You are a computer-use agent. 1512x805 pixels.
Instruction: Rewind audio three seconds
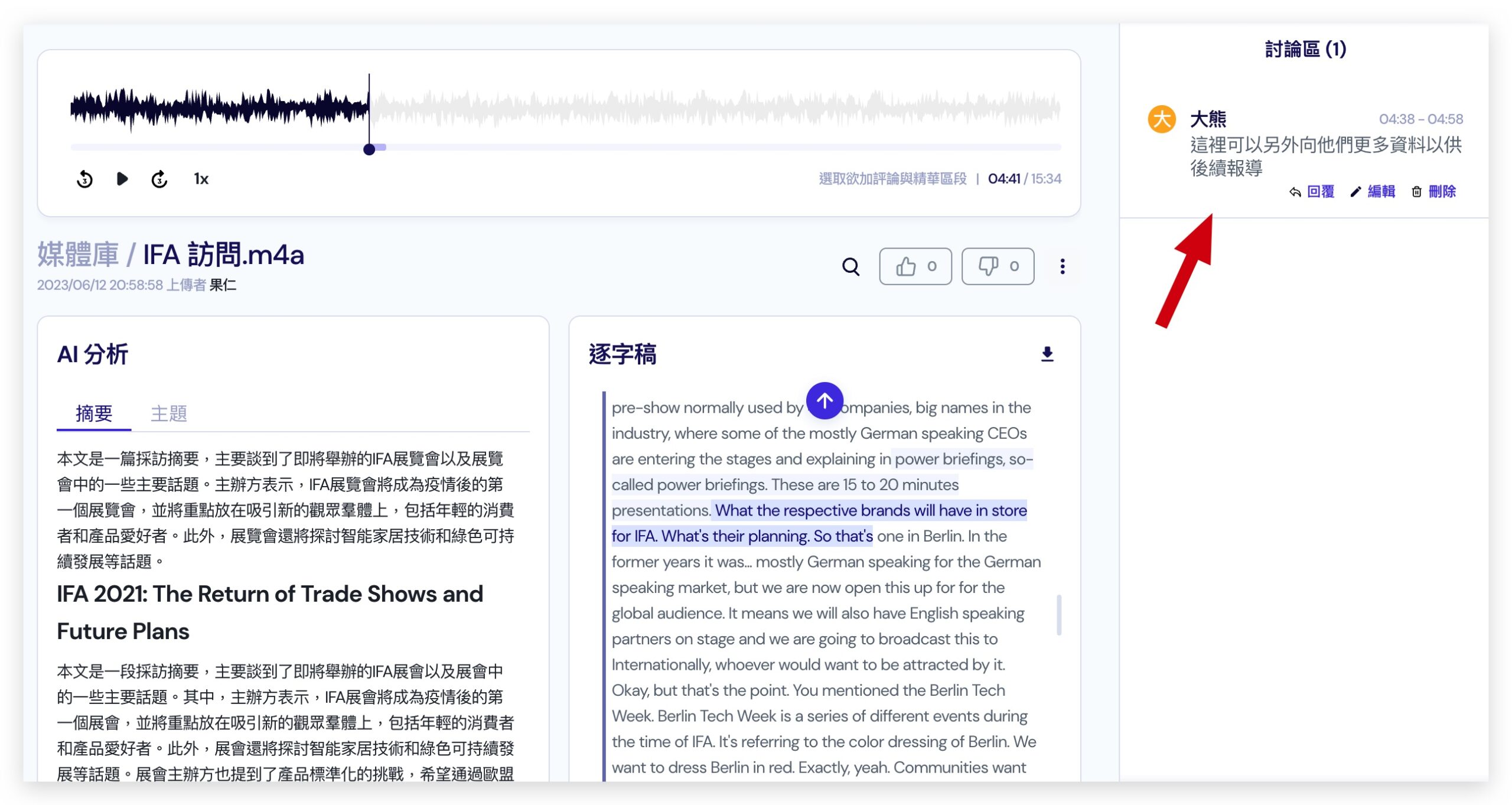84,178
